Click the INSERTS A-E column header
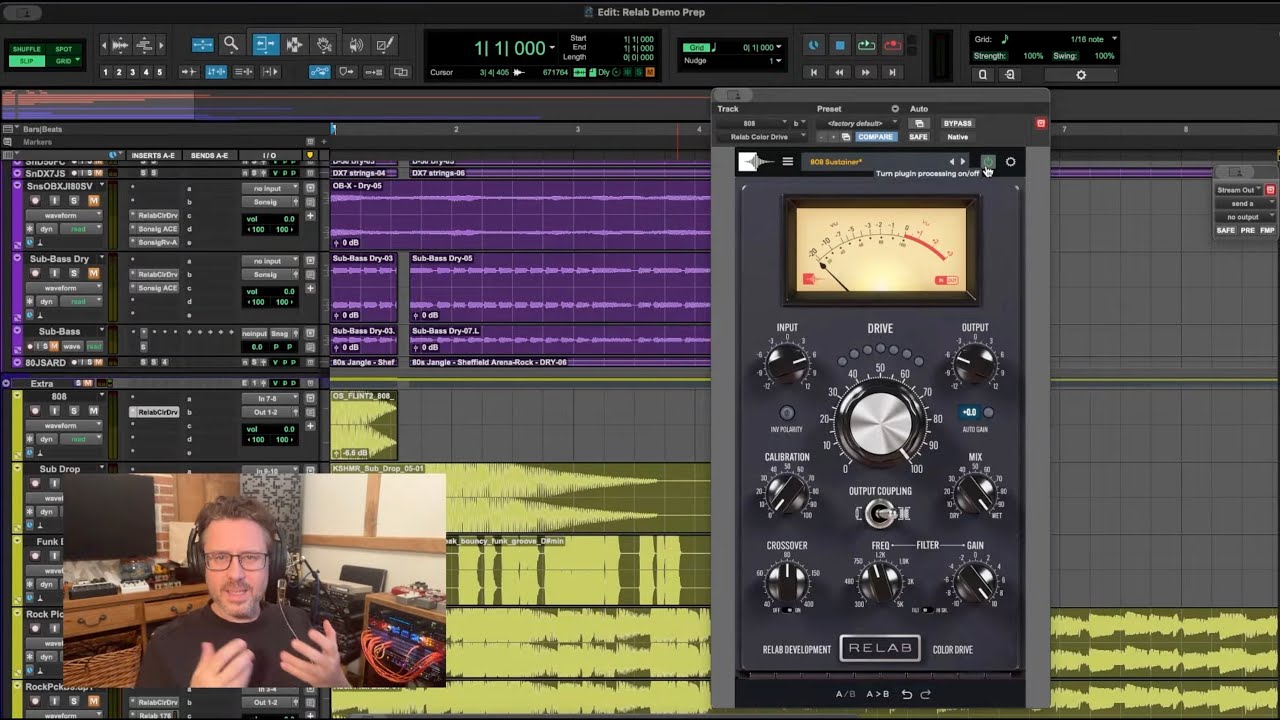Screen dimensions: 1280x720 click(152, 156)
